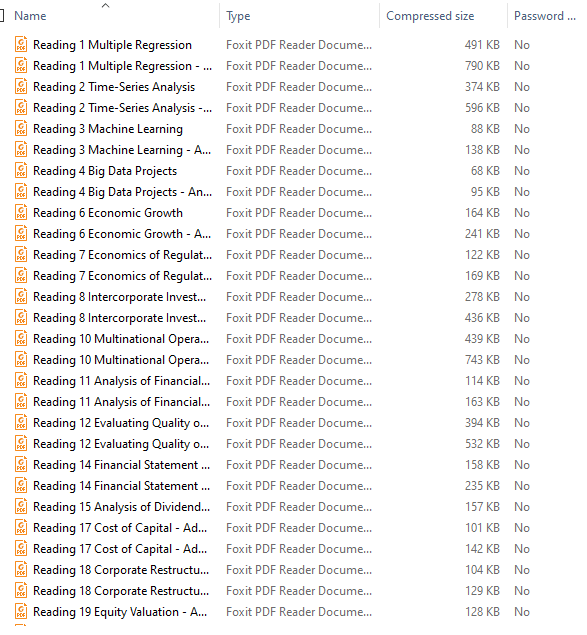Viewport: 587px width, 635px height.
Task: Sort by Compressed size column
Action: click(430, 16)
